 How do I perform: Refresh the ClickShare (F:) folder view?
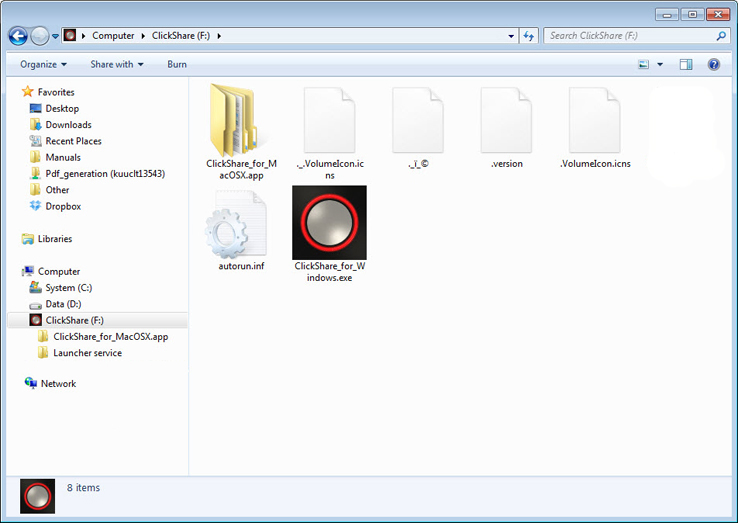[529, 36]
